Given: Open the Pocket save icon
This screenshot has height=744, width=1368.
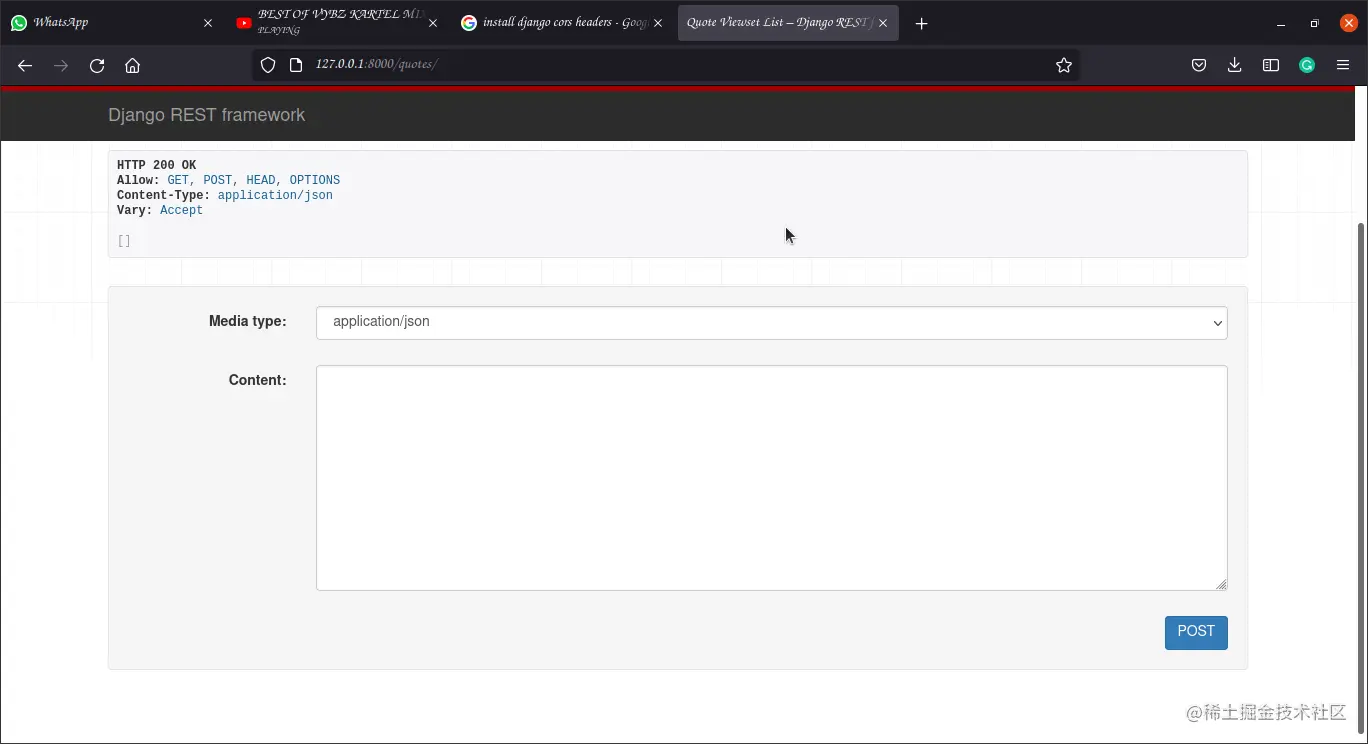Looking at the screenshot, I should pyautogui.click(x=1199, y=65).
